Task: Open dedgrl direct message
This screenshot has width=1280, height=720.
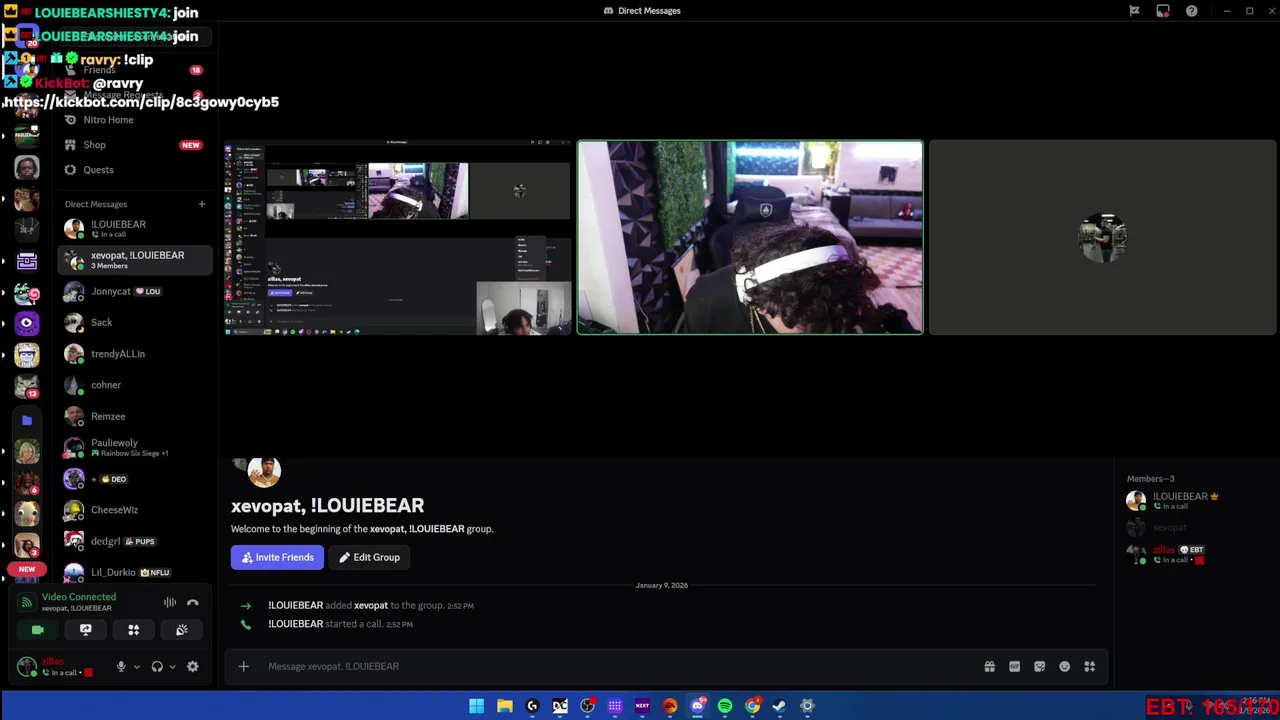Action: pos(134,541)
